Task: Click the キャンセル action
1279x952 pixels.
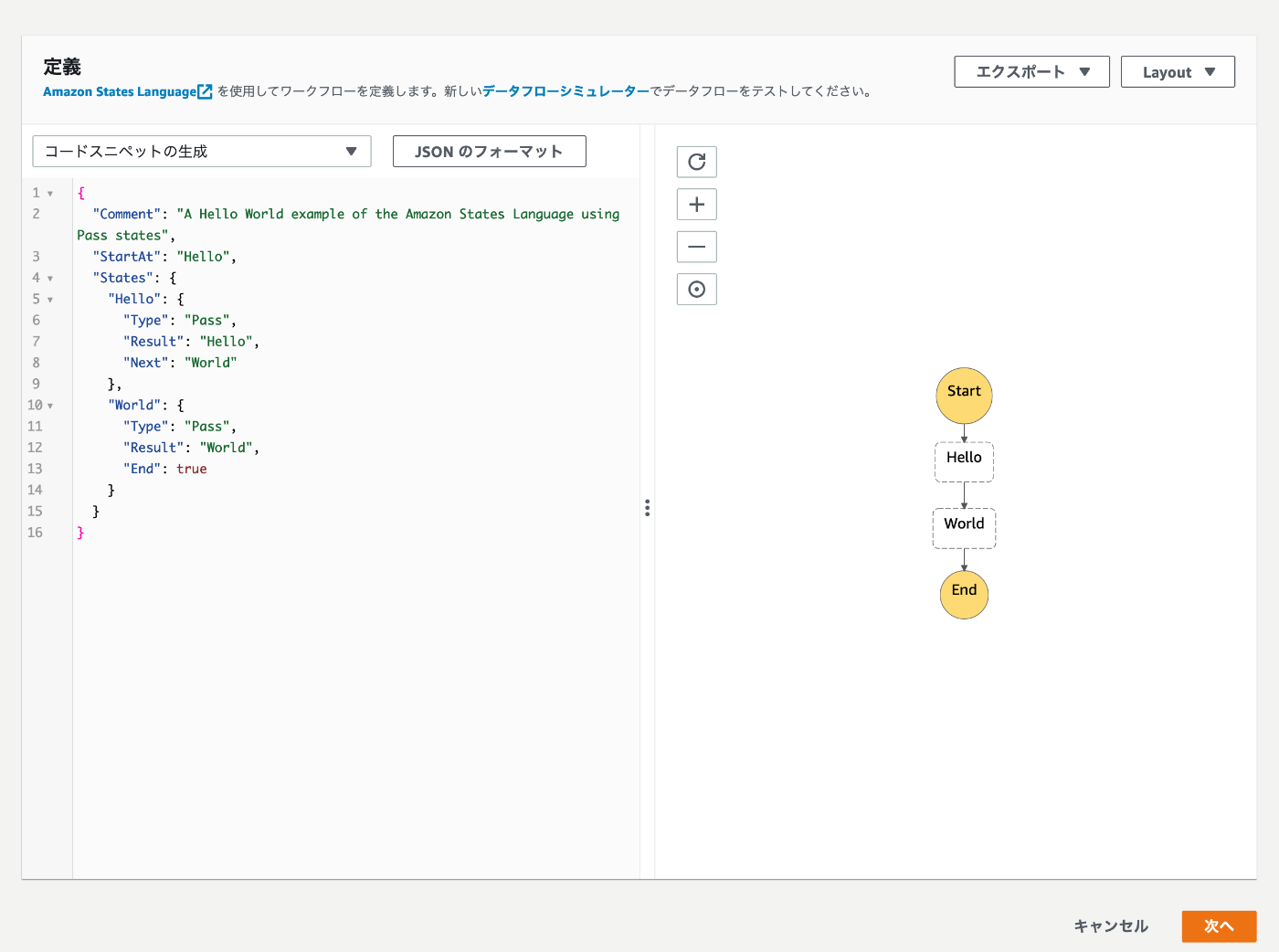Action: point(1111,926)
